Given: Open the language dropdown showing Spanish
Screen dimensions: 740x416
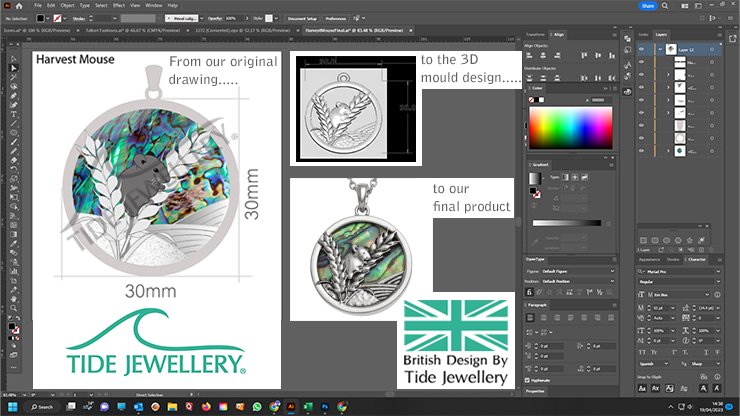Looking at the screenshot, I should 654,364.
